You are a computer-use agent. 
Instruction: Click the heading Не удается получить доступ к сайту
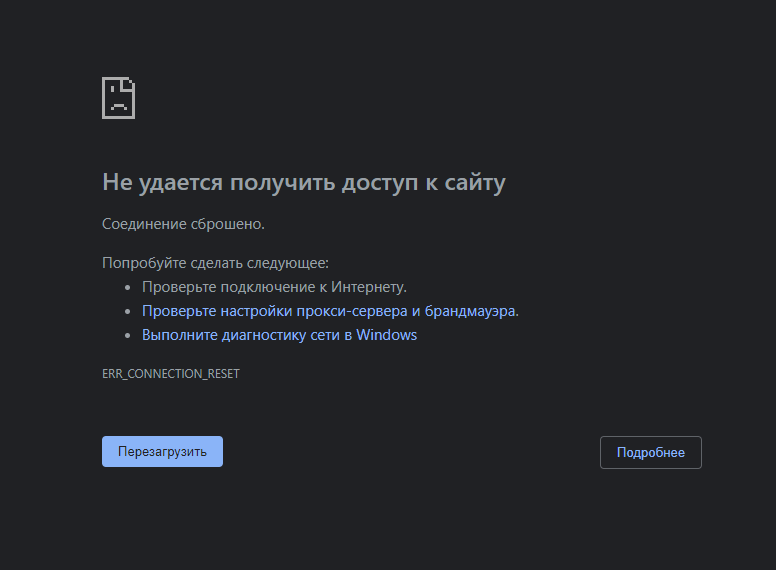tap(304, 183)
